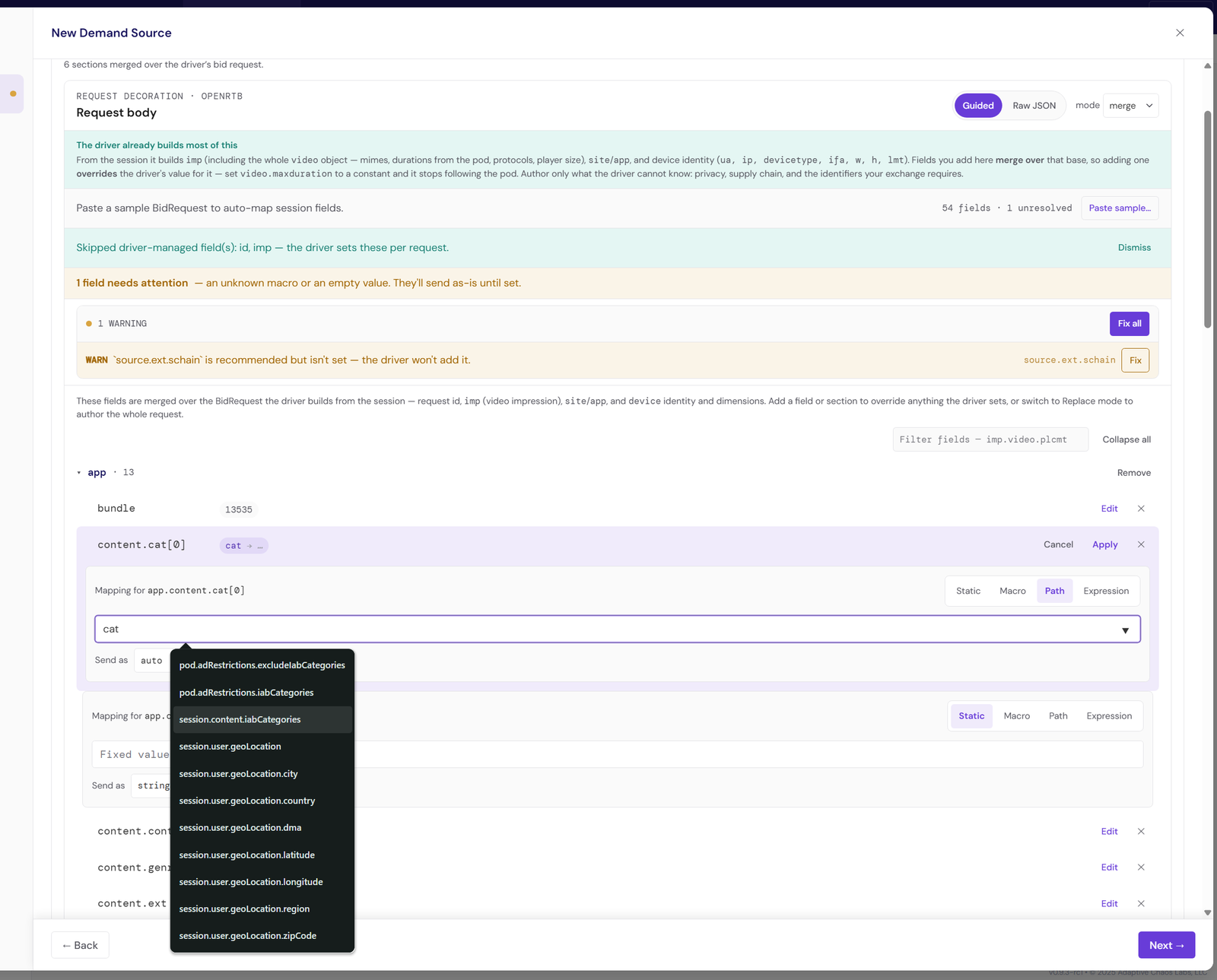Fix the source.ext.schain warning
1217x980 pixels.
[1135, 360]
